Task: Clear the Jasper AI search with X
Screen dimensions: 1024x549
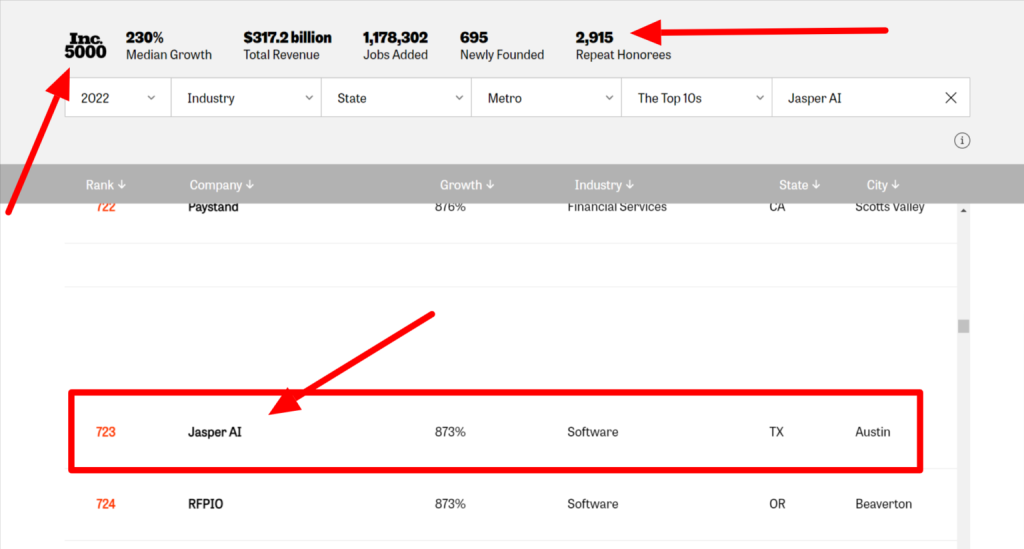Action: pos(951,98)
